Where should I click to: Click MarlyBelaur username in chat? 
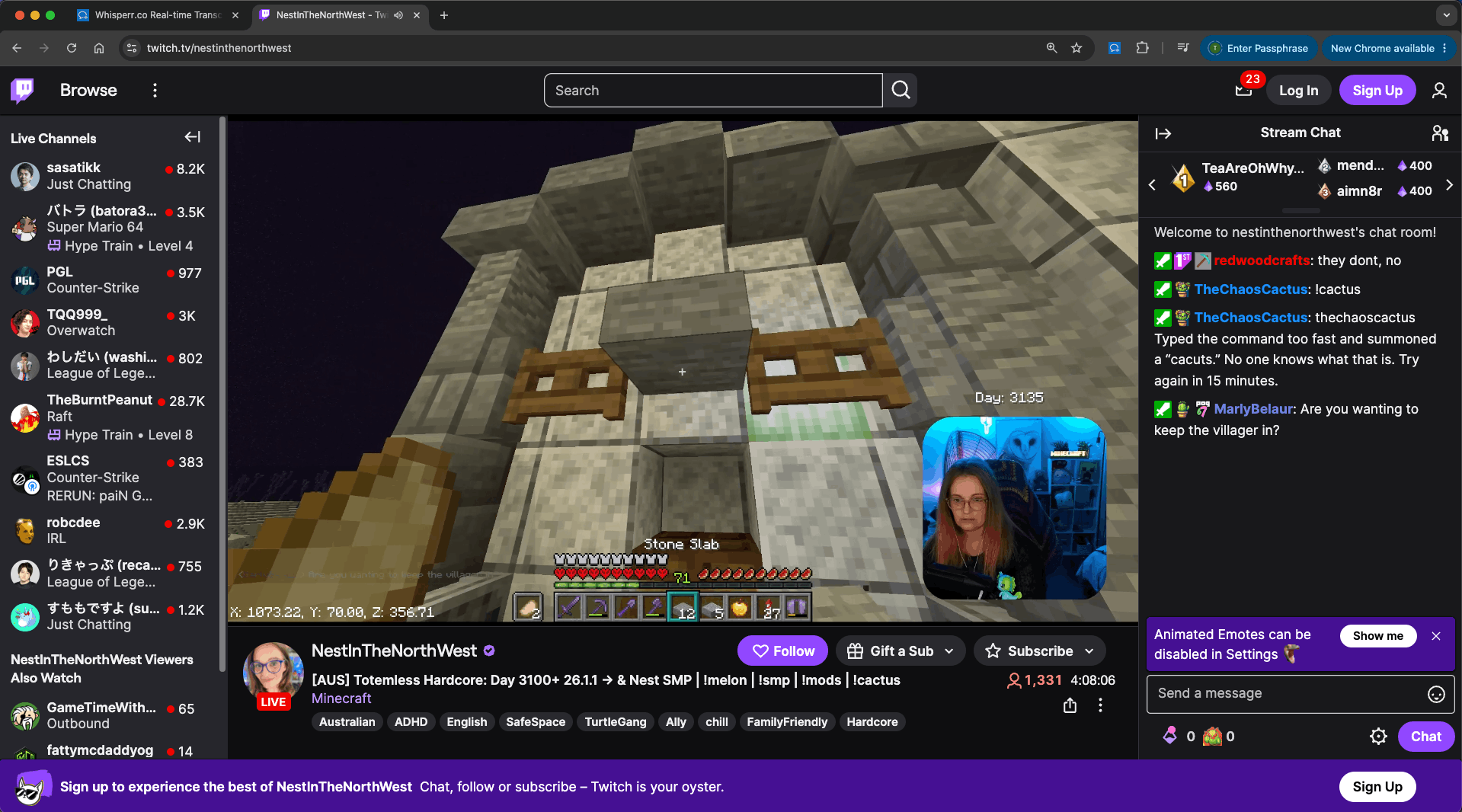point(1253,409)
